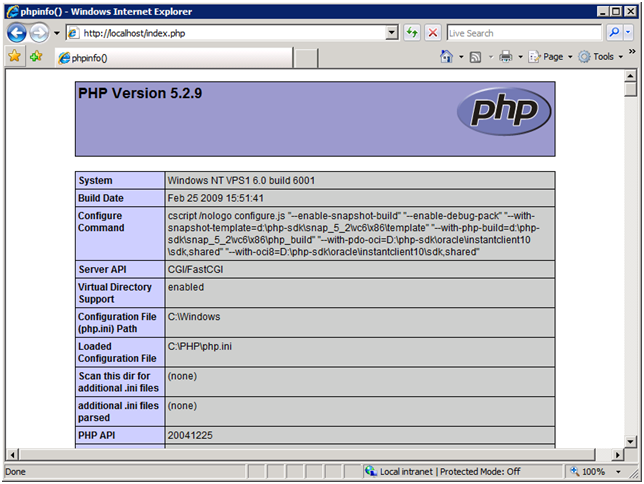The image size is (644, 484).
Task: Expand the Print options dropdown arrow
Action: (520, 57)
